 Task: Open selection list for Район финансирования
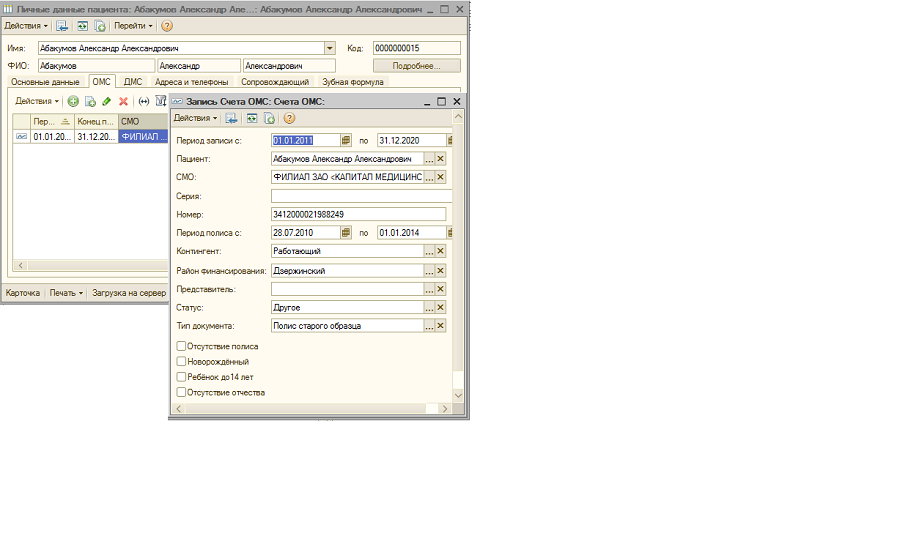point(429,271)
